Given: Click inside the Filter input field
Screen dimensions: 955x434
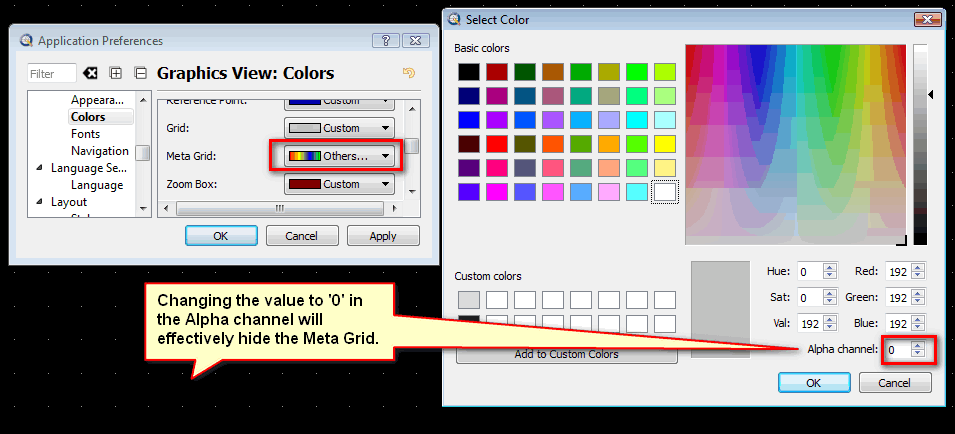Looking at the screenshot, I should pos(52,74).
